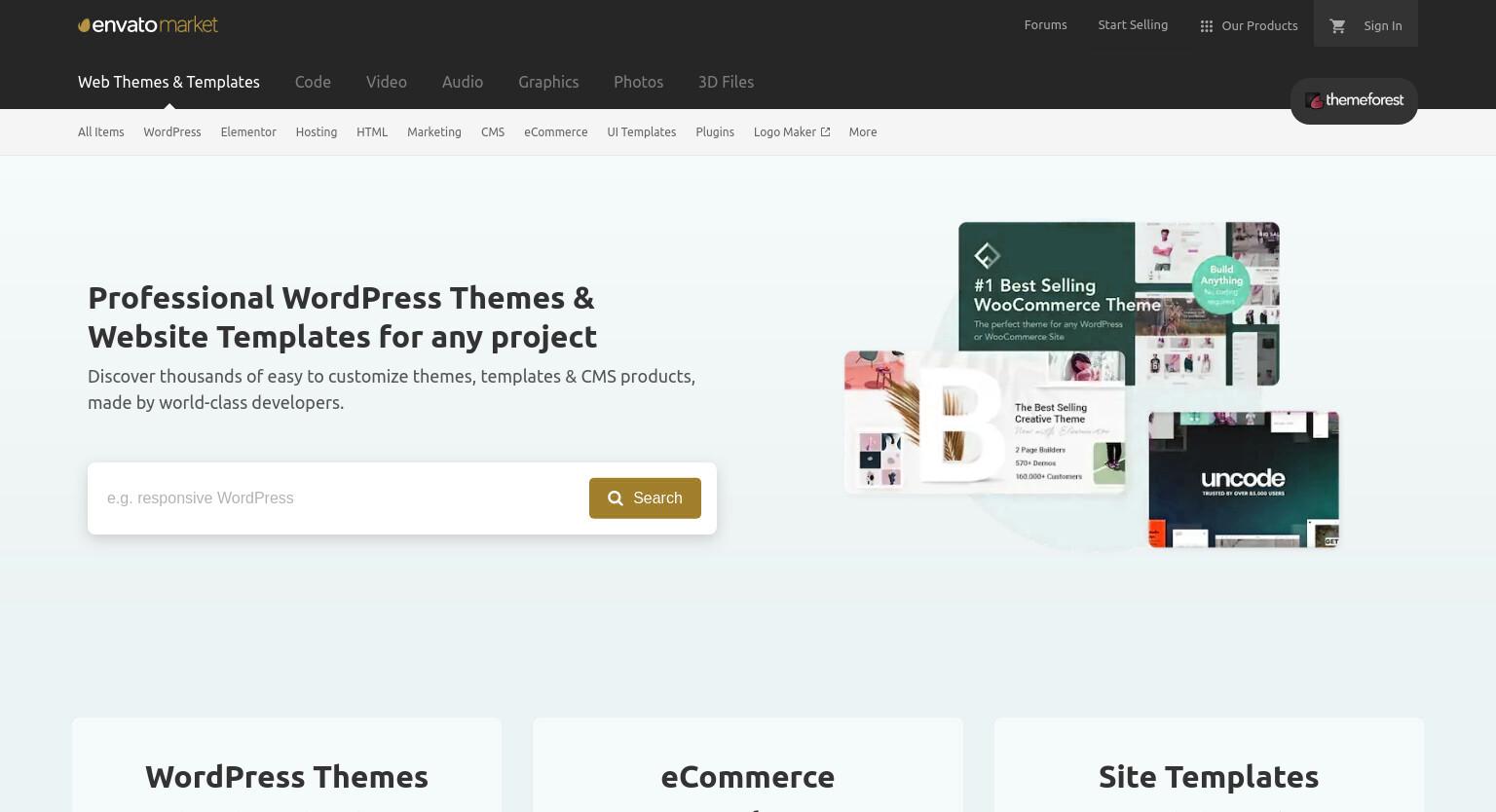Viewport: 1496px width, 812px height.
Task: Open Elementor submenu item
Action: click(x=248, y=132)
